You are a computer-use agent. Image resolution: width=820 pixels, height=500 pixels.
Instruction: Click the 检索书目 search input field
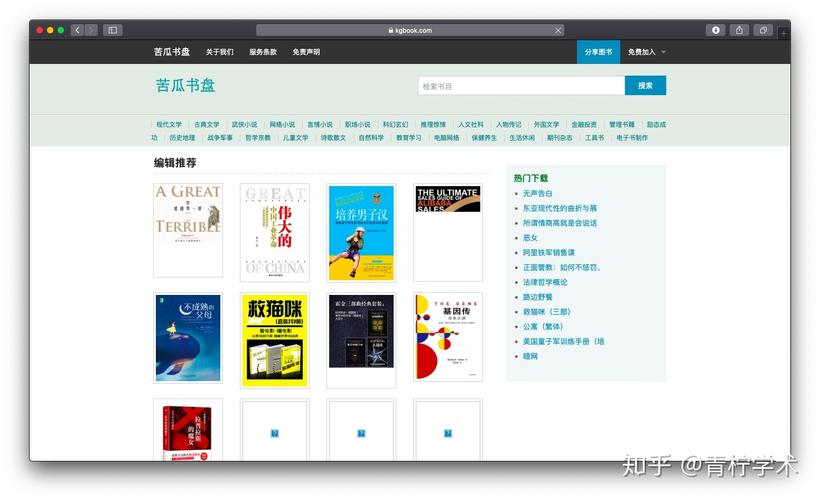[x=520, y=86]
